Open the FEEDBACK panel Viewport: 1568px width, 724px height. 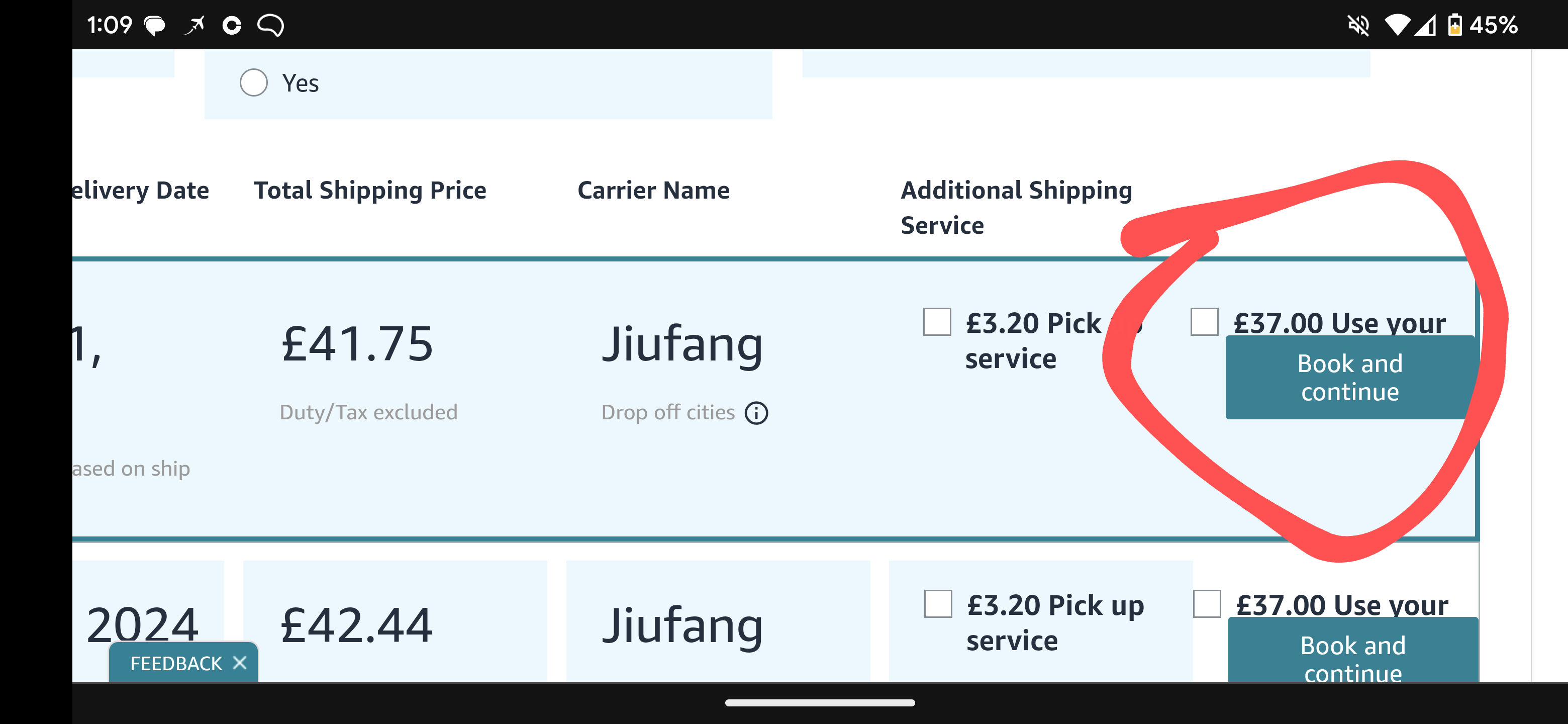pyautogui.click(x=176, y=663)
